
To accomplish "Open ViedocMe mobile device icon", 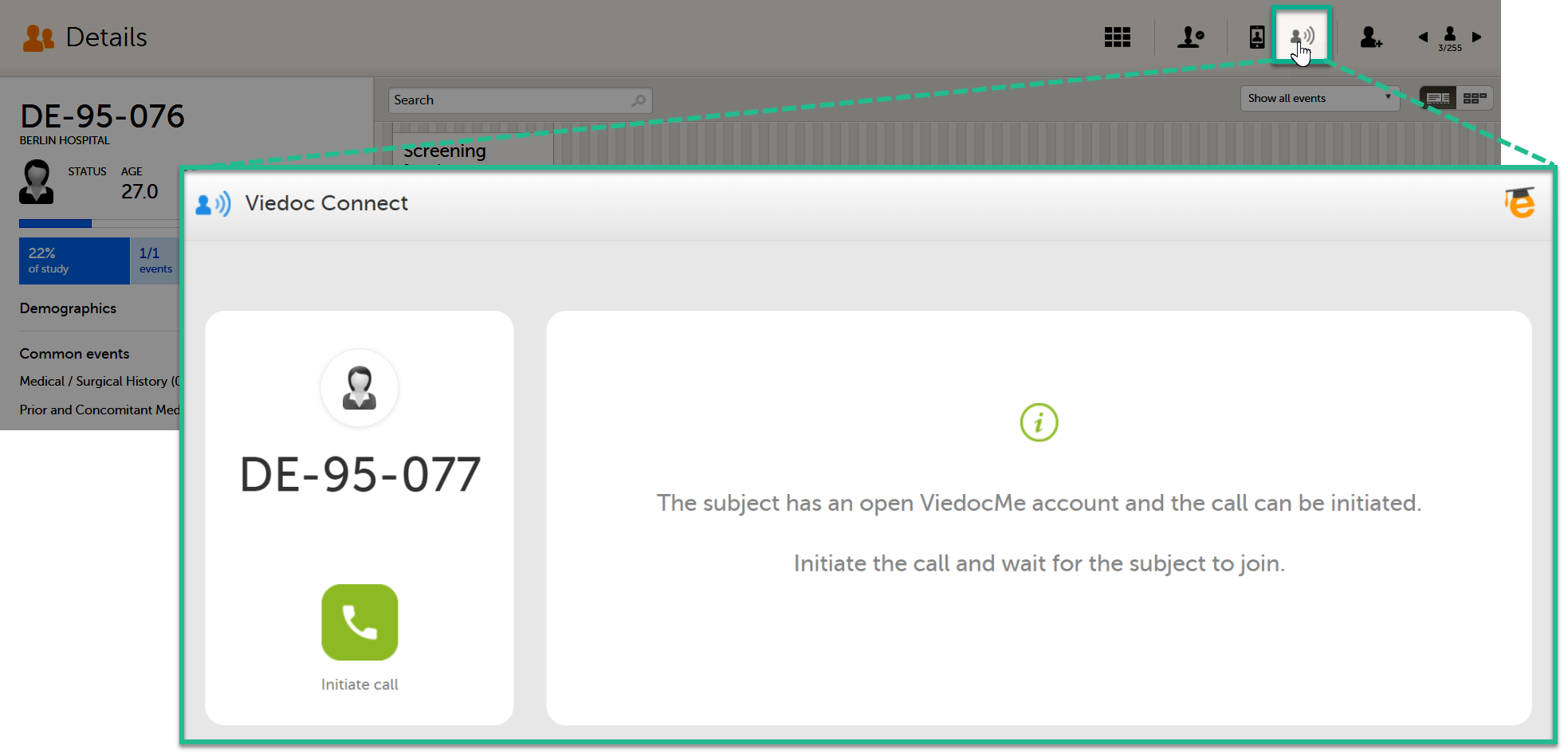I will pos(1257,37).
